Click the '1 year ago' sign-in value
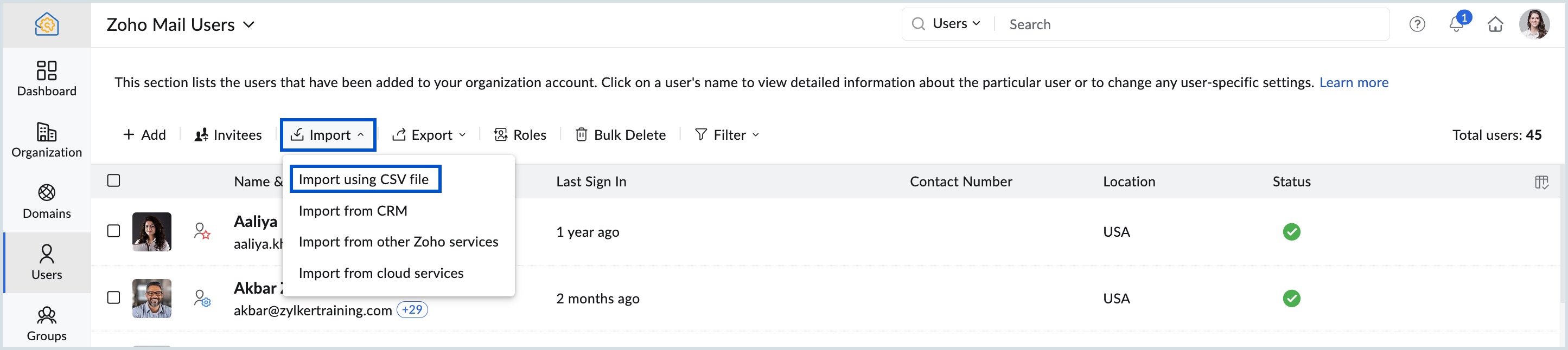Screen dimensions: 1568x350 pyautogui.click(x=588, y=232)
